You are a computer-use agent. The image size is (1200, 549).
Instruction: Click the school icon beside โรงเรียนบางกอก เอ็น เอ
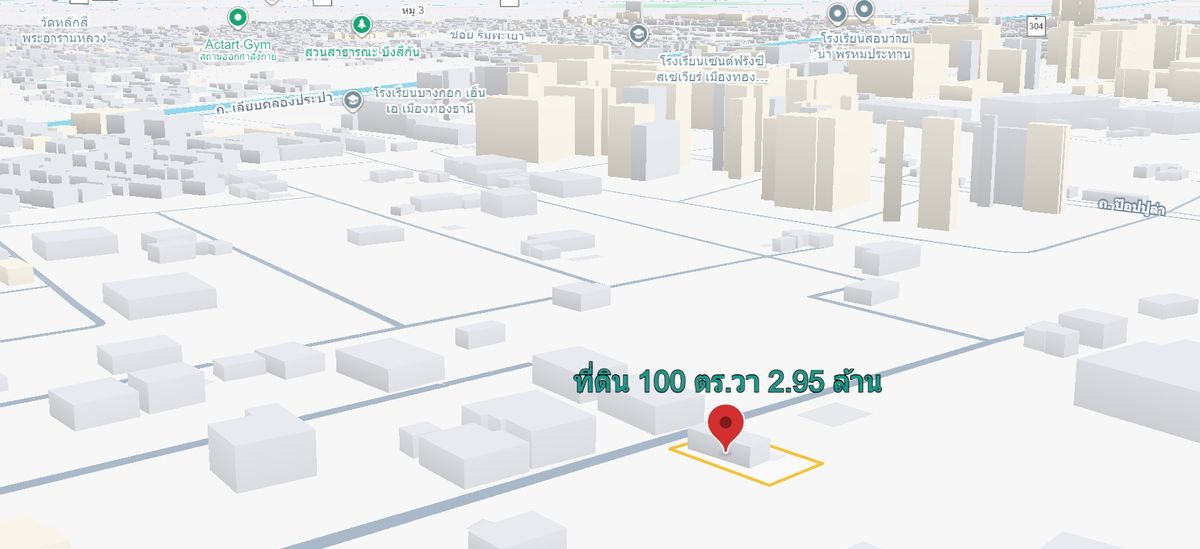(352, 100)
